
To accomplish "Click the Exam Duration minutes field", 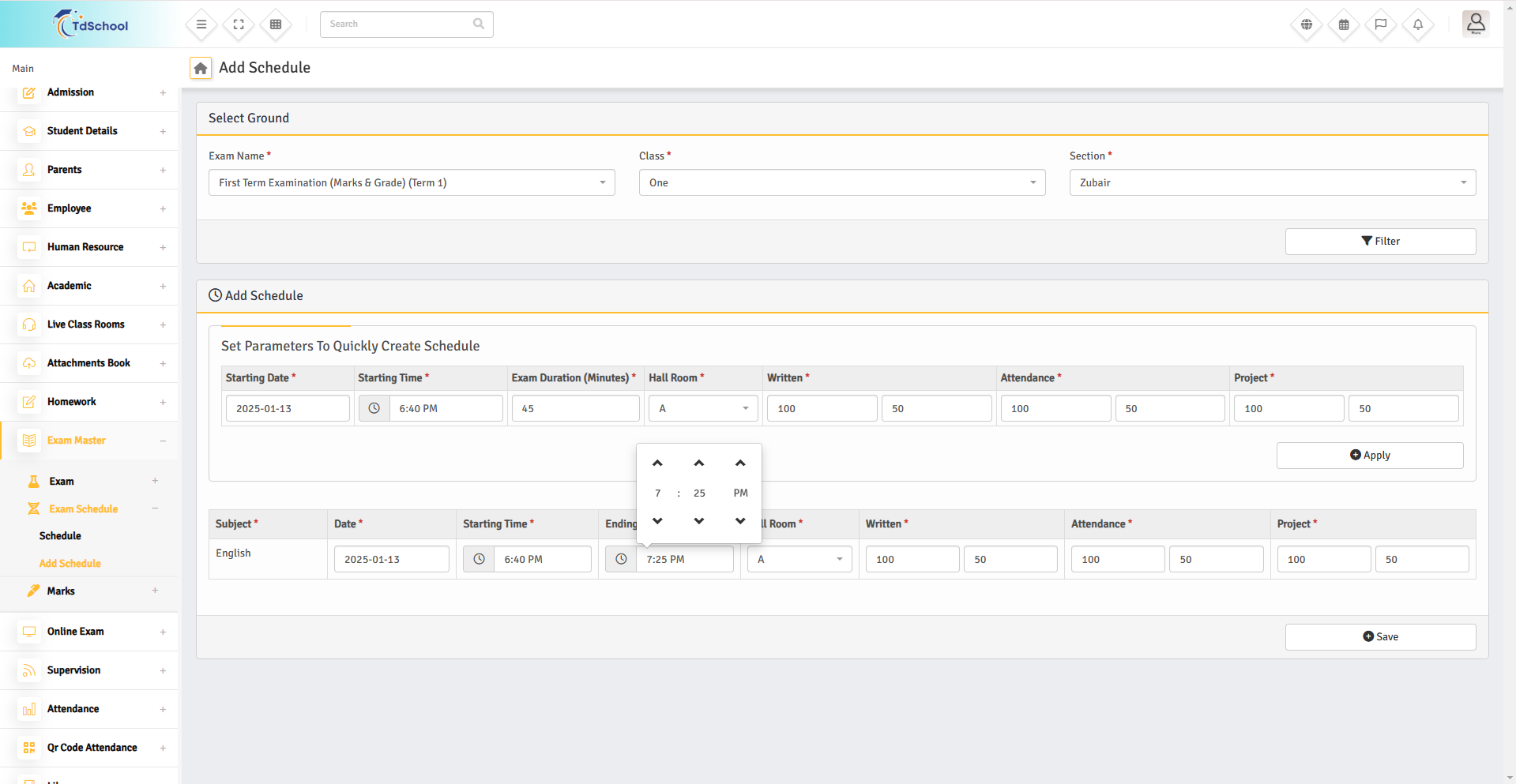I will click(x=575, y=409).
